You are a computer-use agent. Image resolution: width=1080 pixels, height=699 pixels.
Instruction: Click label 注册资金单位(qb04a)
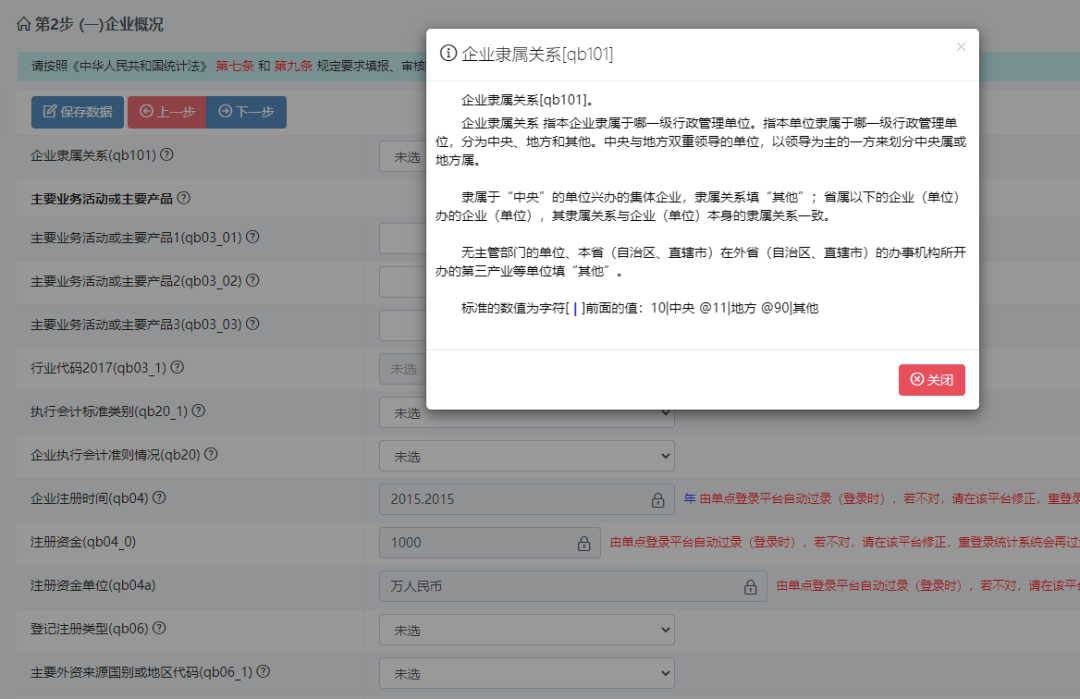click(x=93, y=585)
